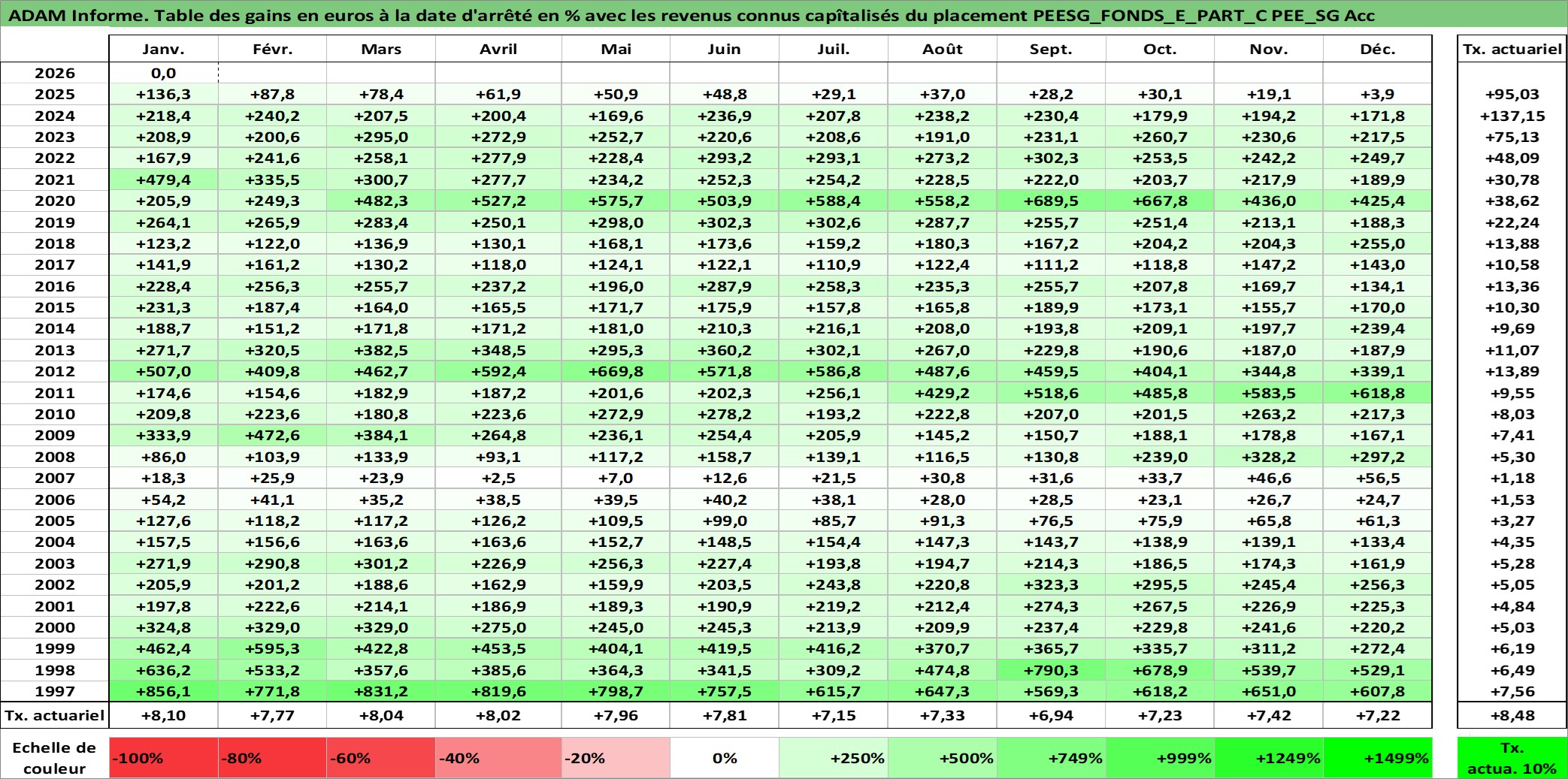
Task: Select the +6,94 September actuarial rate
Action: (x=1051, y=715)
